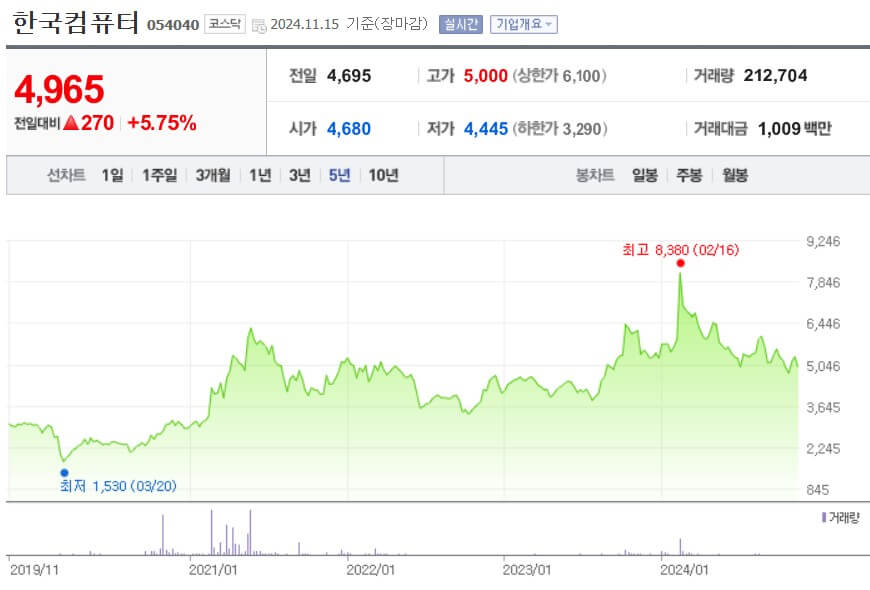Click the 7,846 price axis label
The height and width of the screenshot is (590, 870).
point(823,283)
